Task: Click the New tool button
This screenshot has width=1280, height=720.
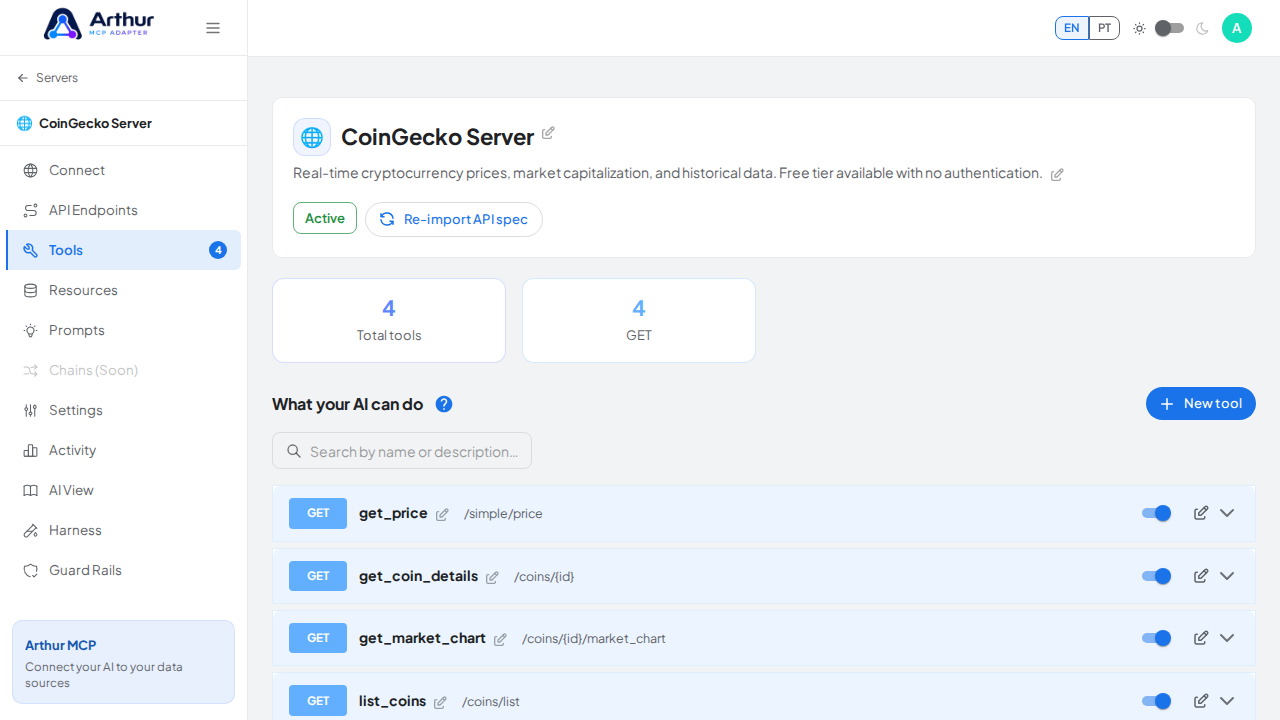Action: pyautogui.click(x=1201, y=404)
